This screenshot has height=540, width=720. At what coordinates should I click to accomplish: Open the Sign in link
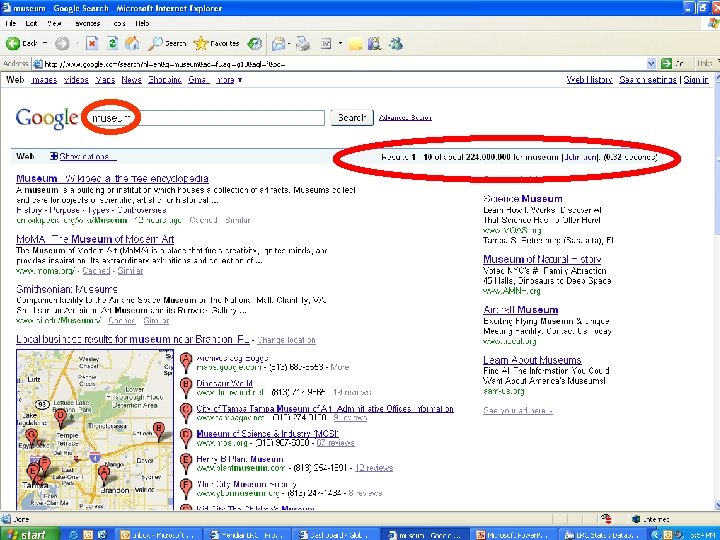click(696, 80)
